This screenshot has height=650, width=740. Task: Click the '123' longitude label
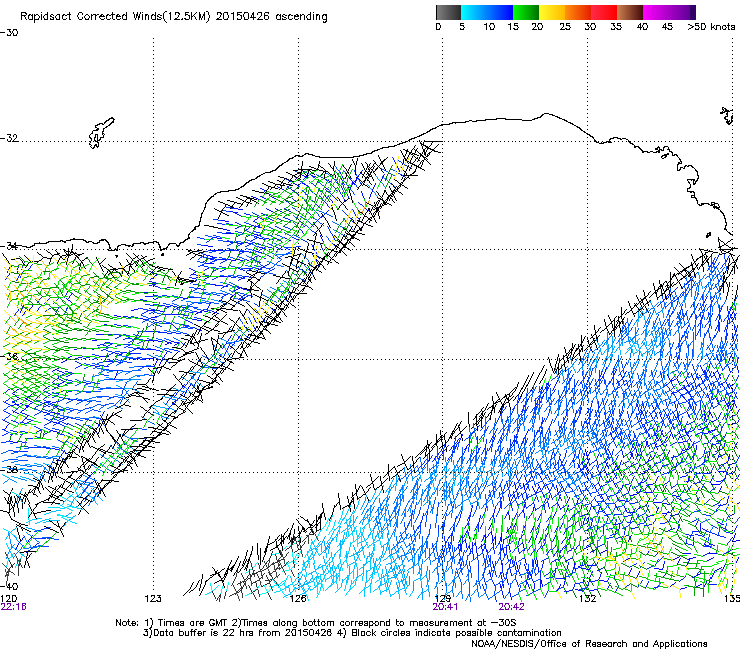[x=153, y=599]
